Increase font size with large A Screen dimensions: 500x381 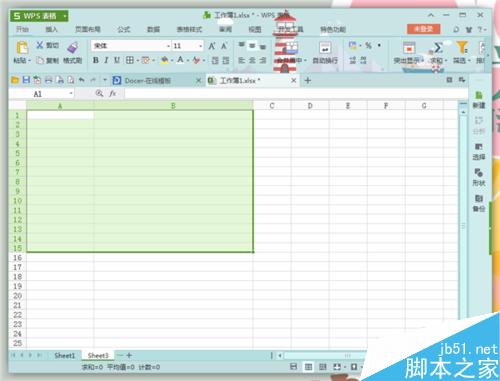212,46
